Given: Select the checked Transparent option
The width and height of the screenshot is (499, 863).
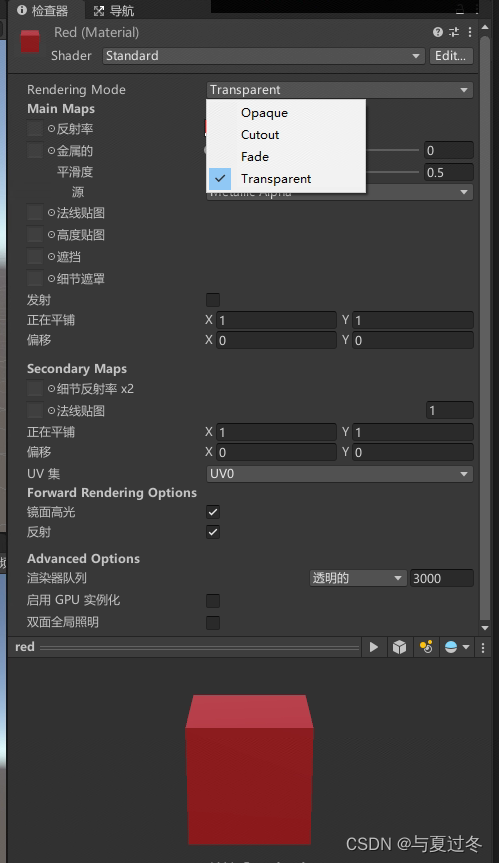Looking at the screenshot, I should point(286,179).
